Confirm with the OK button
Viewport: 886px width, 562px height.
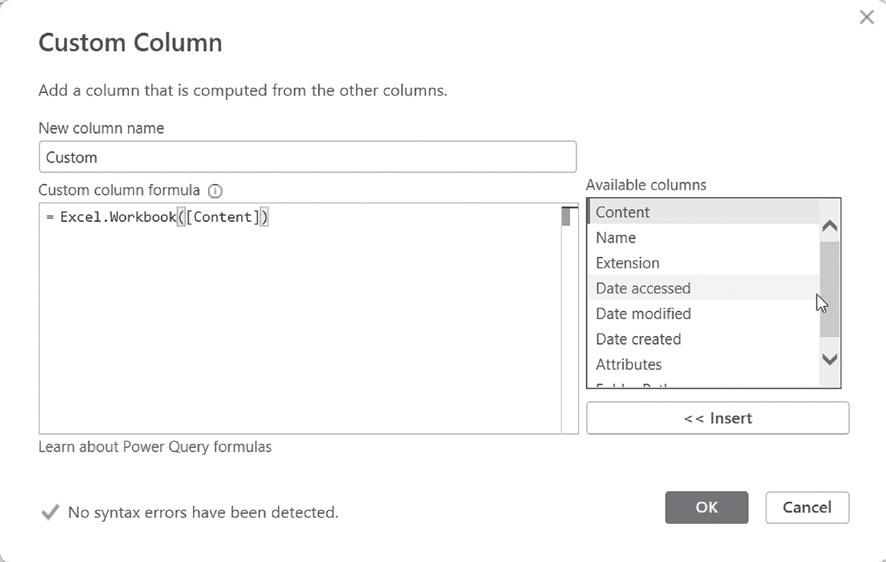coord(706,507)
